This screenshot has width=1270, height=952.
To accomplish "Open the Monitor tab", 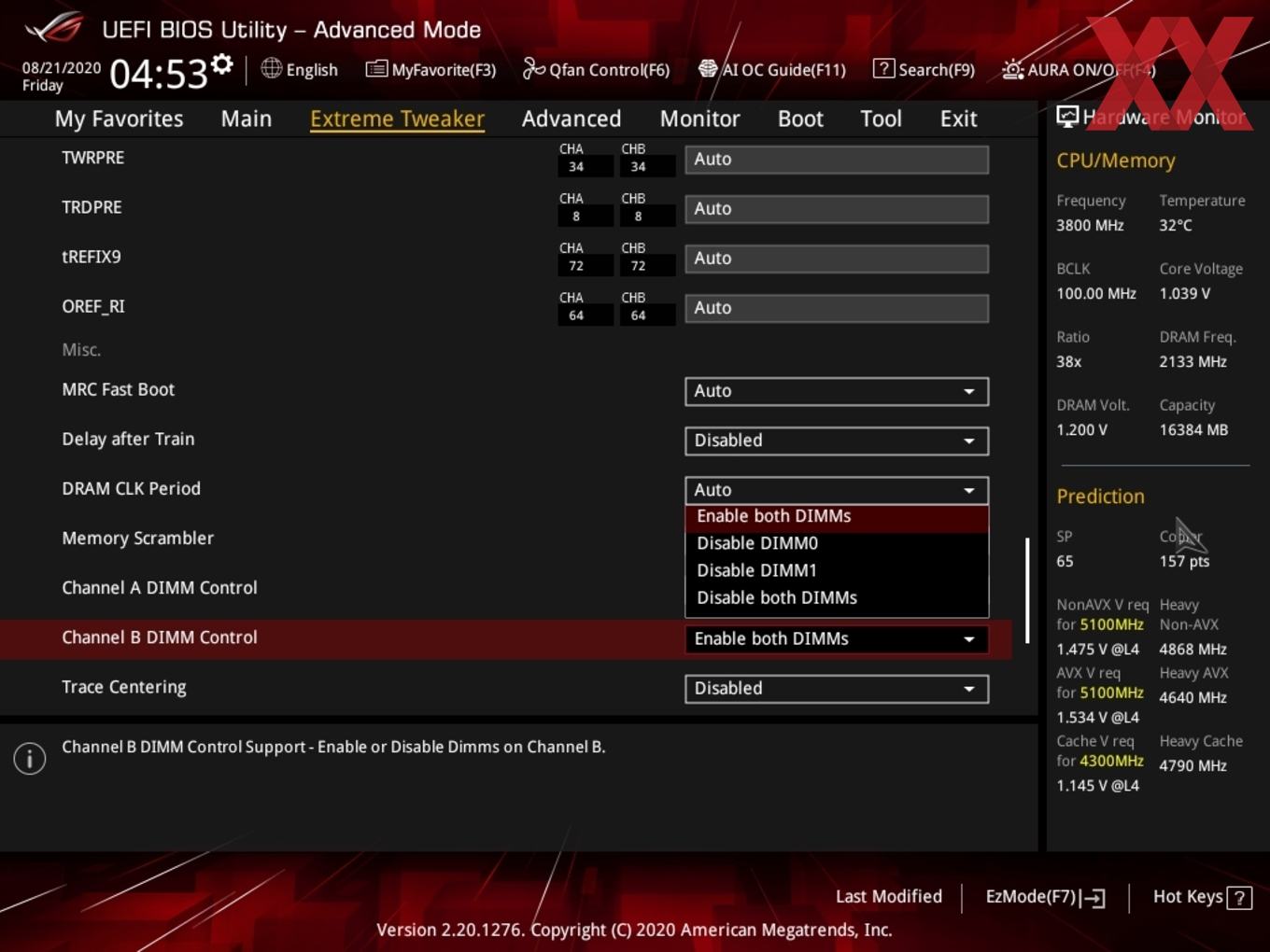I will click(x=699, y=119).
